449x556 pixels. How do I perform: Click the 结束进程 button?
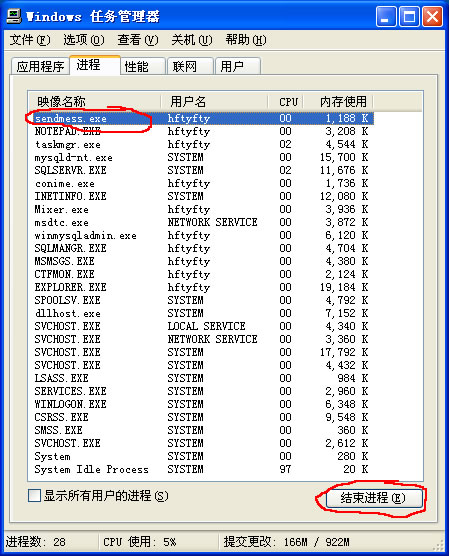(374, 498)
